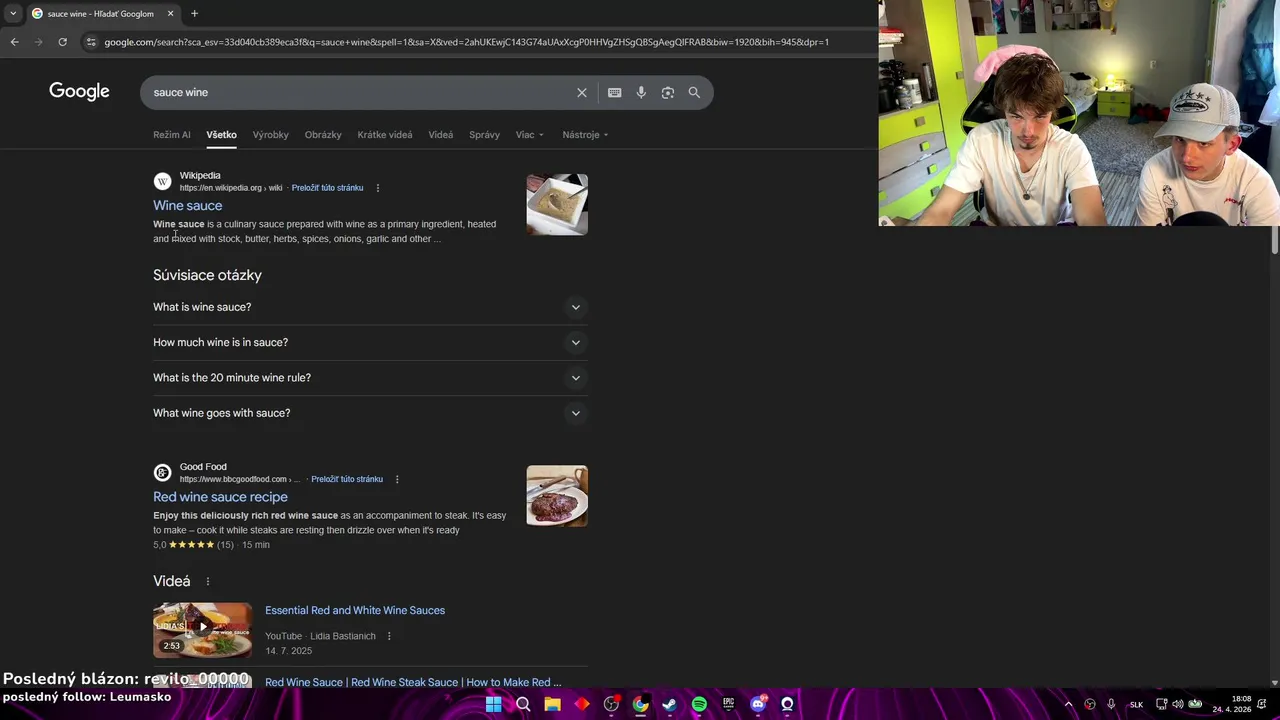Switch to Výrobky tab
Viewport: 1280px width, 720px height.
(x=271, y=135)
